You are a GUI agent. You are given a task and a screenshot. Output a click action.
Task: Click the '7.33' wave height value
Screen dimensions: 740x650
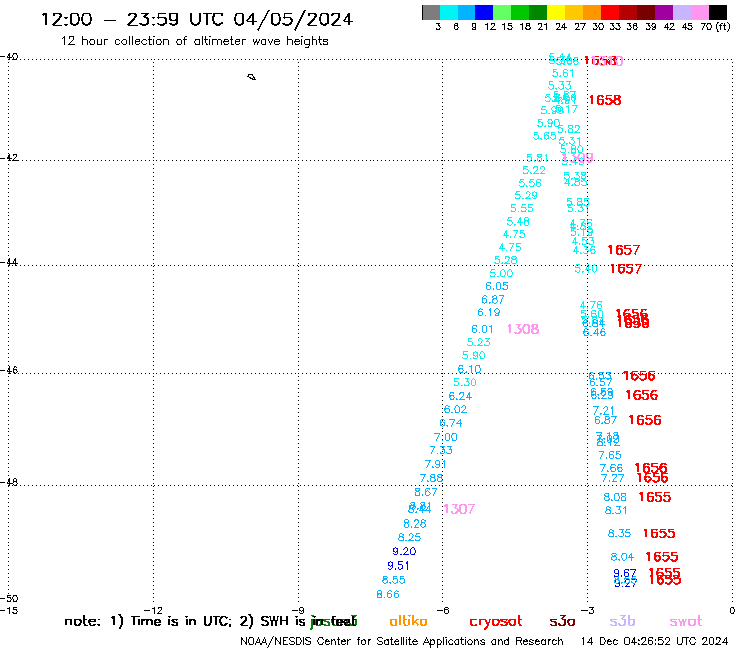click(441, 450)
